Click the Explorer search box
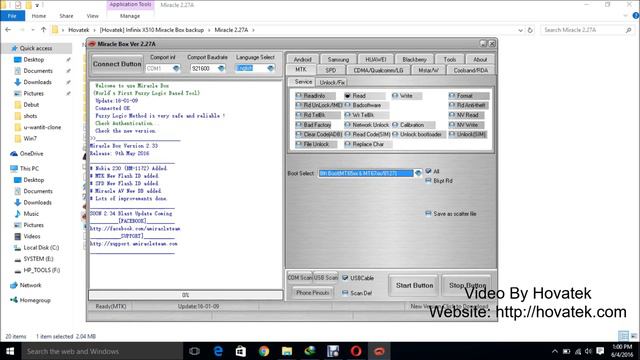The width and height of the screenshot is (640, 360). [x=587, y=30]
